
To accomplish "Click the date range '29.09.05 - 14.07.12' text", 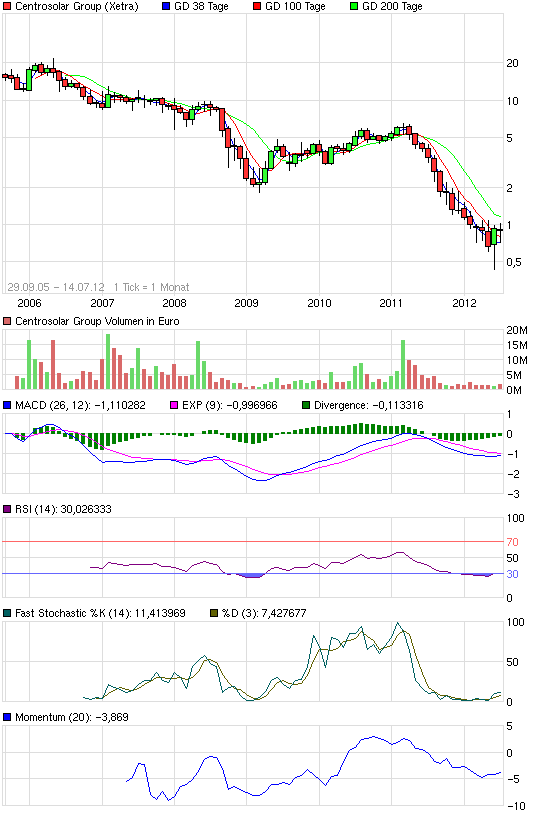I will 56,287.
